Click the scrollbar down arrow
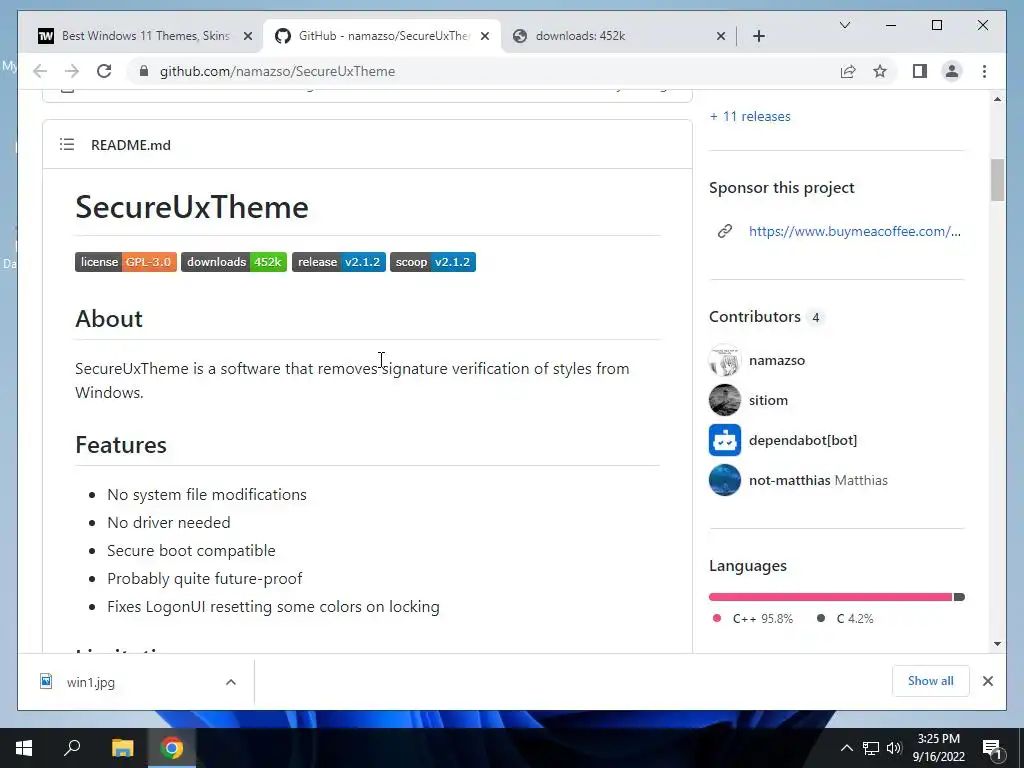 pos(997,644)
